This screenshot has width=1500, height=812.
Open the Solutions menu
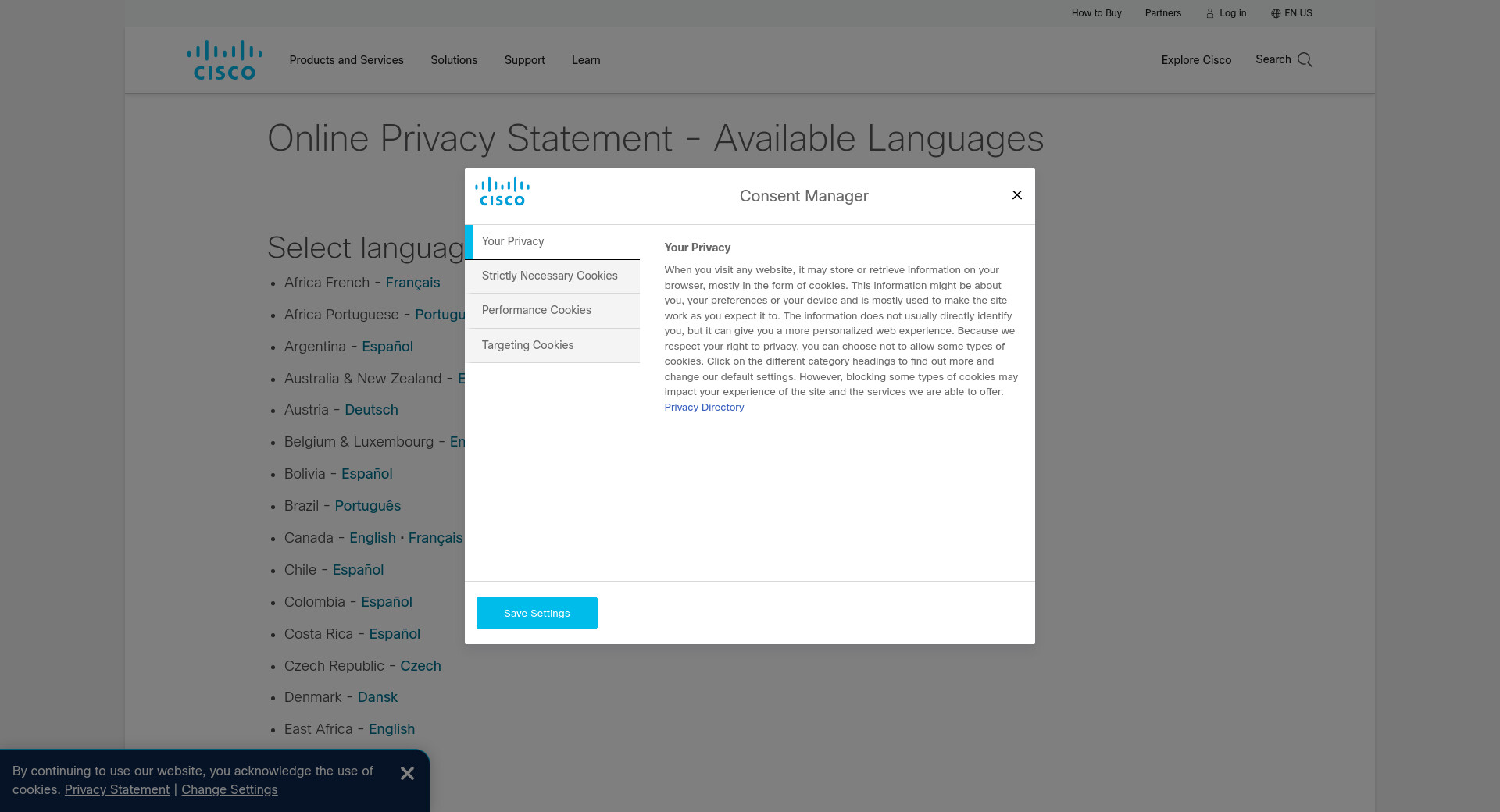coord(454,60)
